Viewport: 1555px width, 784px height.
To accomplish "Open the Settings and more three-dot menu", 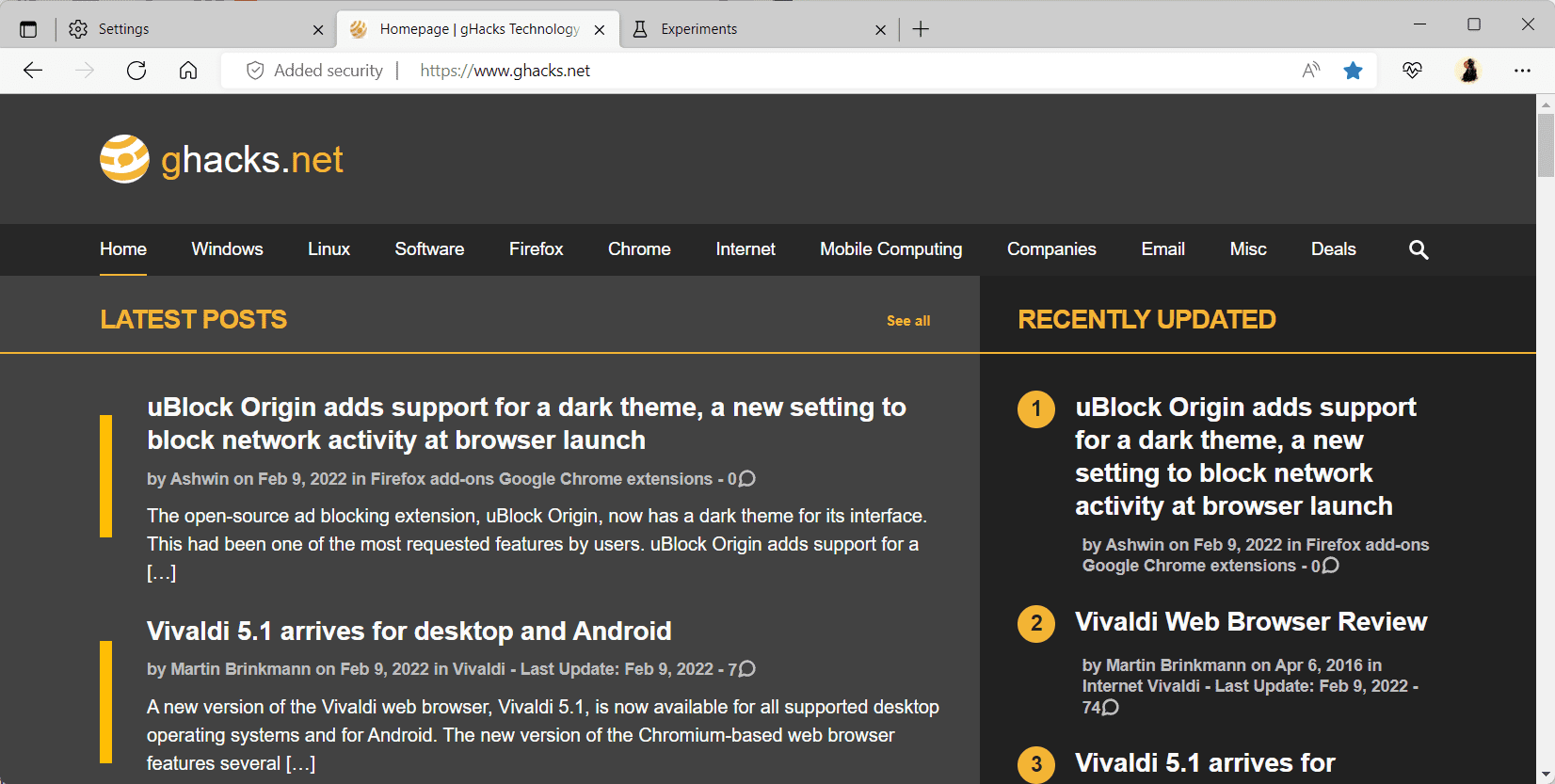I will click(1522, 71).
